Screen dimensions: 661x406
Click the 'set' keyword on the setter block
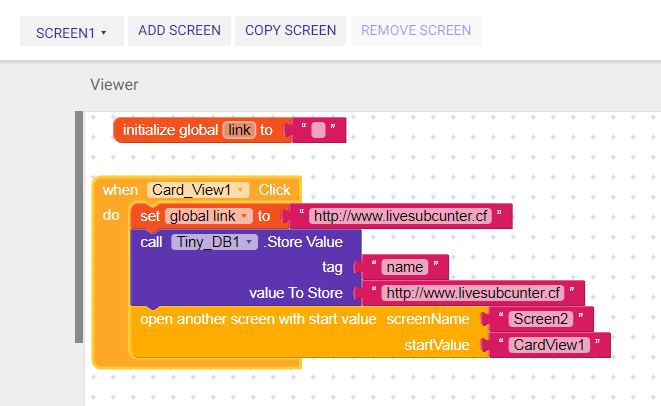coord(150,216)
